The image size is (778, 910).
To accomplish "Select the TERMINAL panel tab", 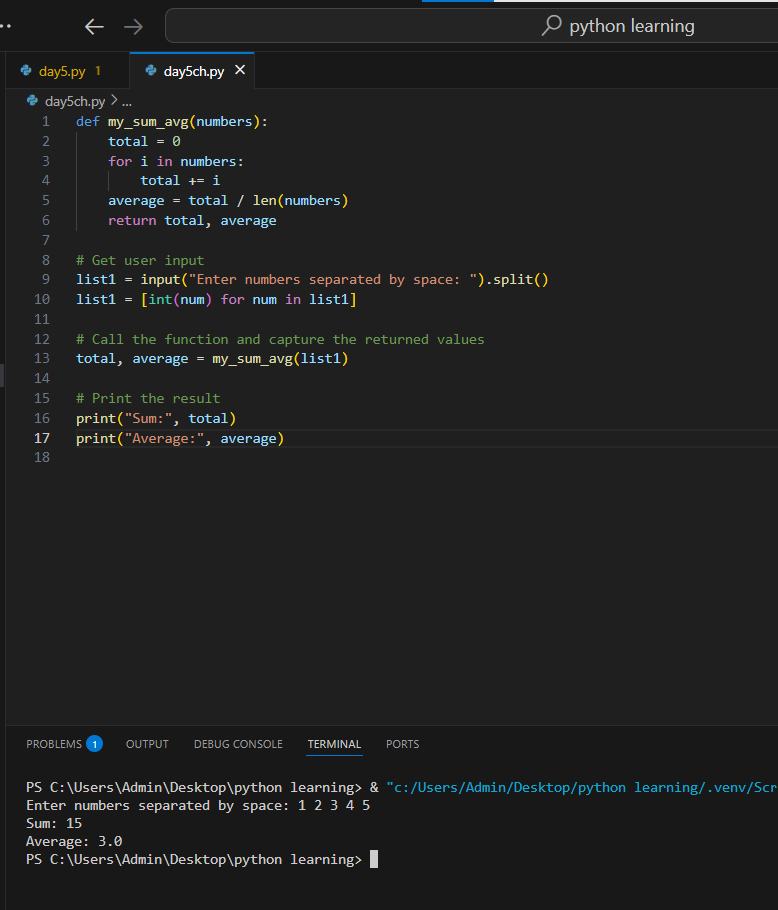I will [334, 744].
